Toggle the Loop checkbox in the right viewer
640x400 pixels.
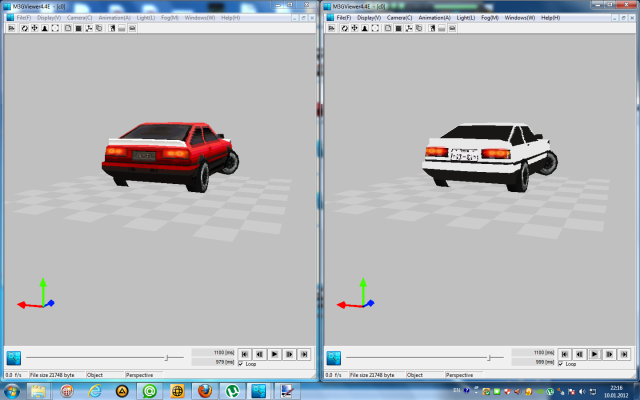(x=560, y=364)
